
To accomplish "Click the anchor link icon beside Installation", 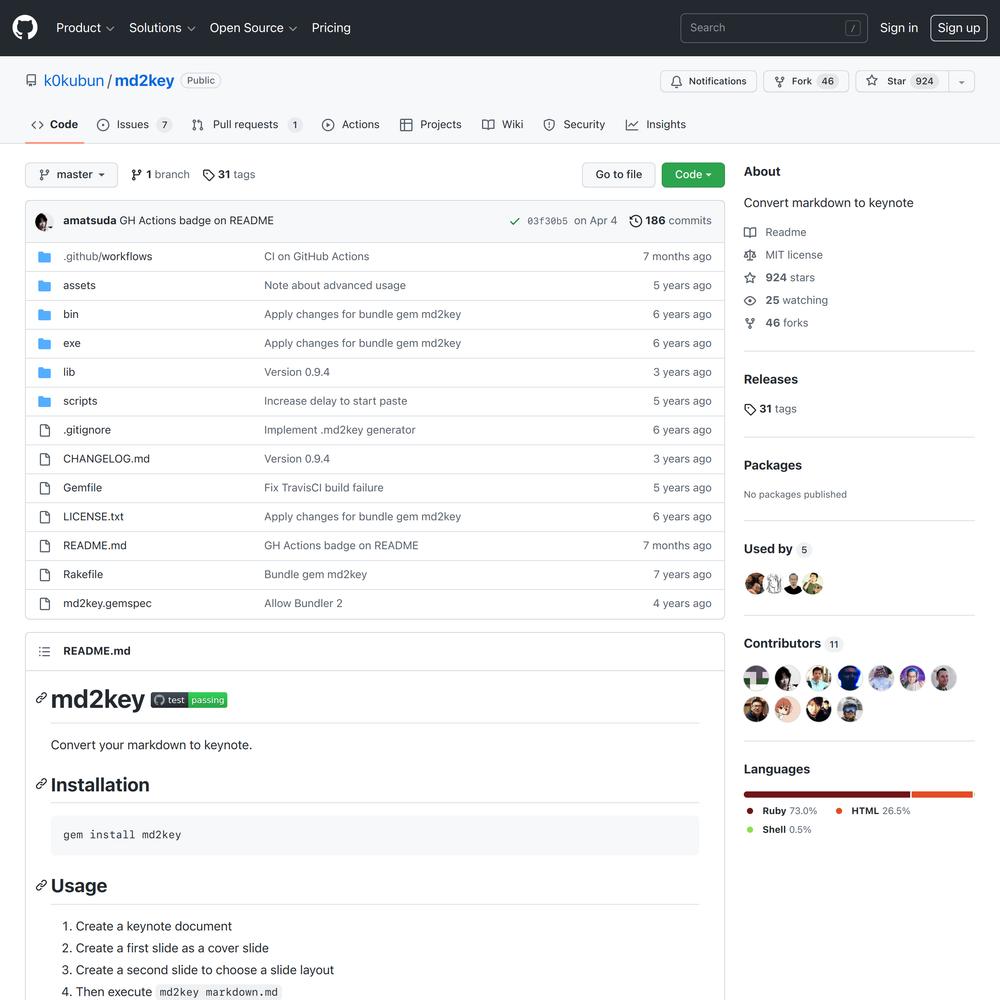I will tap(41, 783).
